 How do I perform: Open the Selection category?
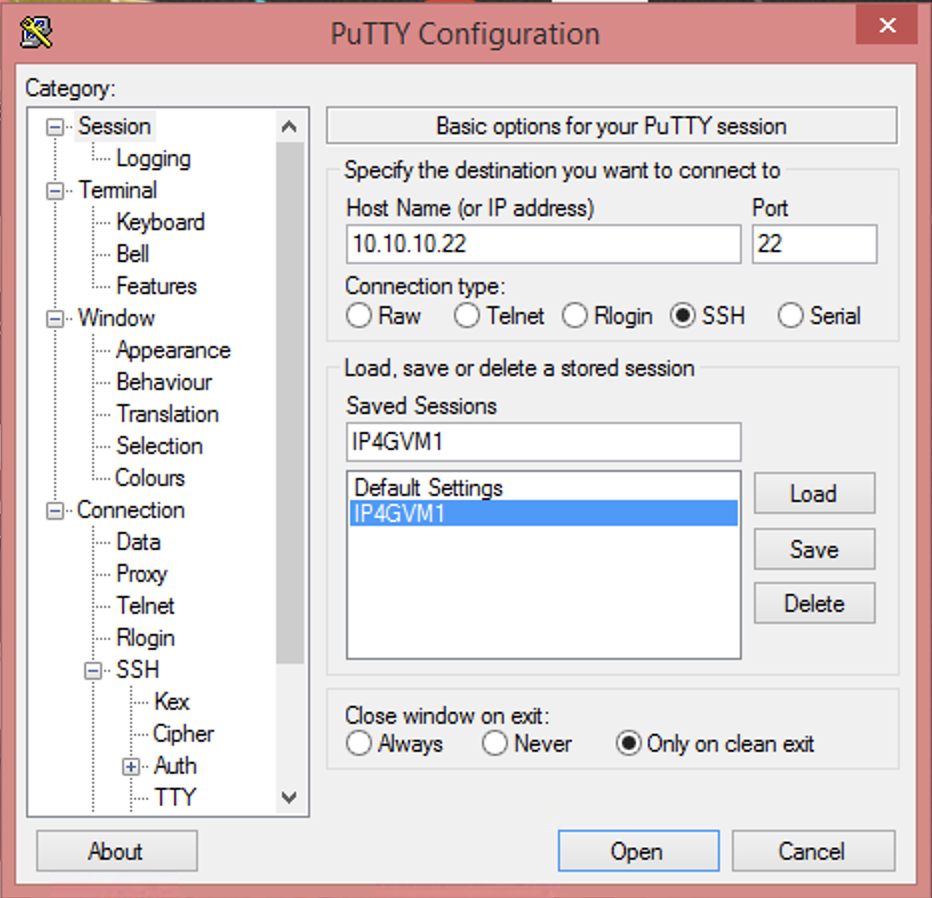(159, 446)
